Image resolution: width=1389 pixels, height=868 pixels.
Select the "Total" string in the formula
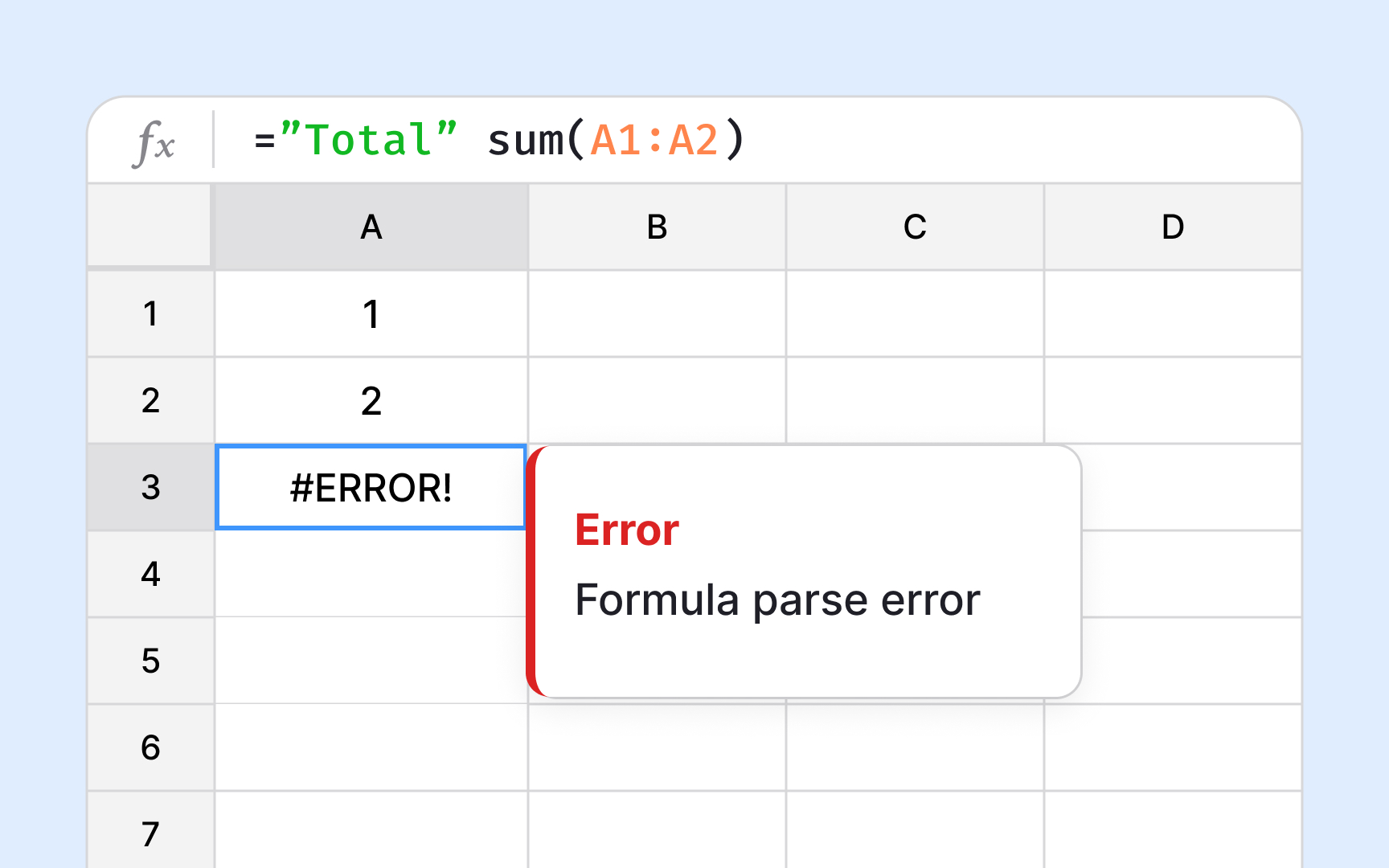coord(371,141)
